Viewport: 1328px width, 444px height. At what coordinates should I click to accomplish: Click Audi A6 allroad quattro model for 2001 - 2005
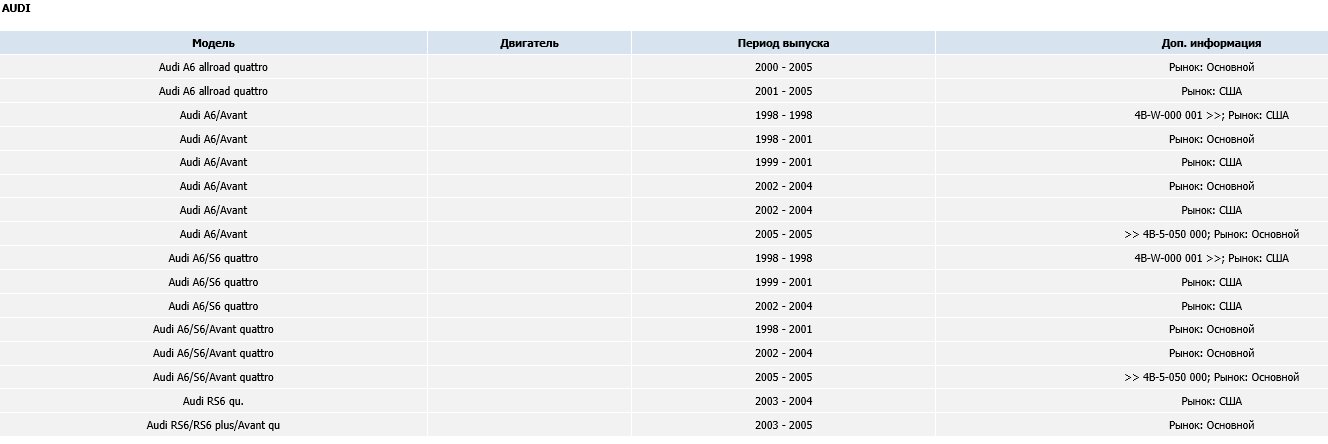point(213,91)
